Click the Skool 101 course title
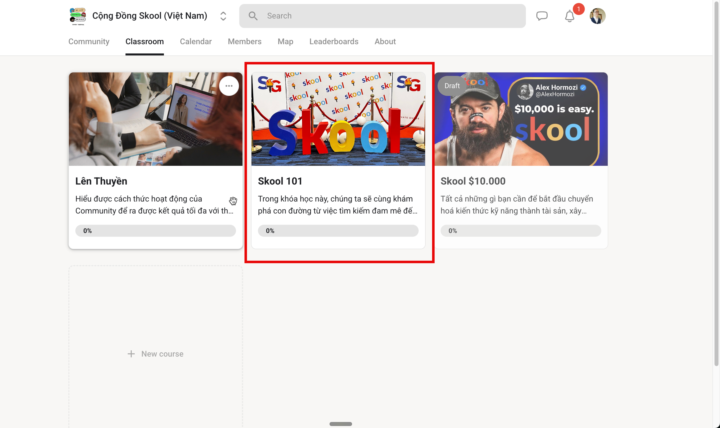This screenshot has height=428, width=720. tap(280, 181)
